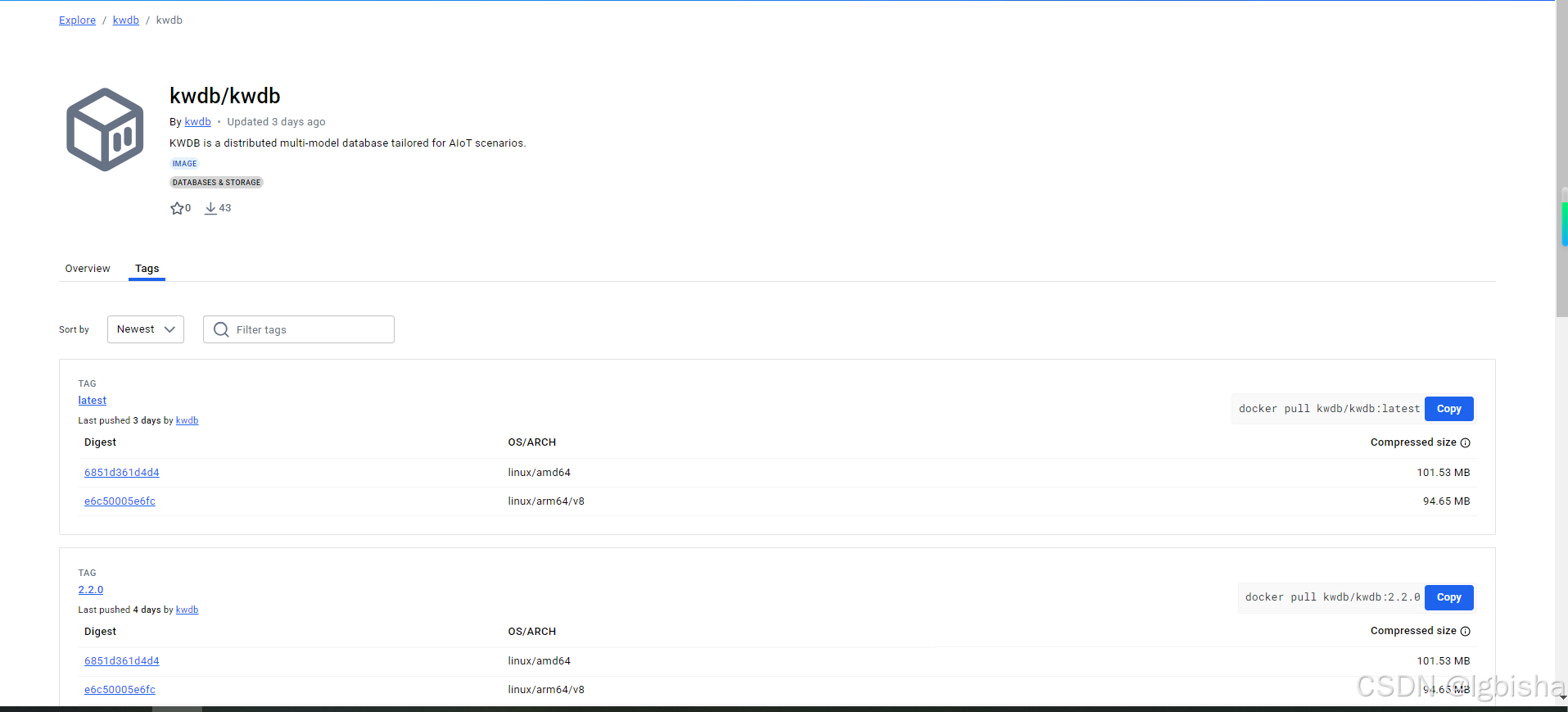
Task: Open the latest tag link
Action: click(93, 401)
